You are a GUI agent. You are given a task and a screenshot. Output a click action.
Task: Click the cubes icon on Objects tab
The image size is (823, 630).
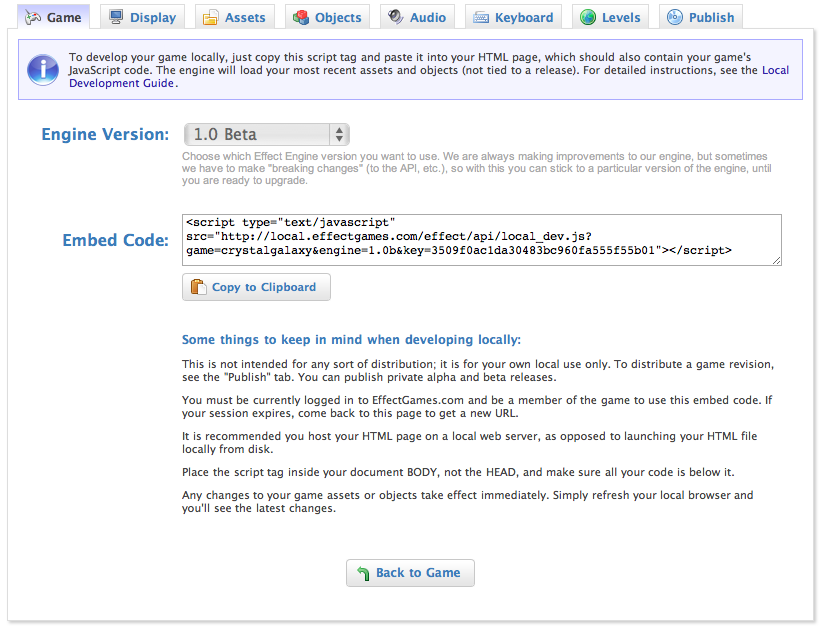click(x=300, y=17)
